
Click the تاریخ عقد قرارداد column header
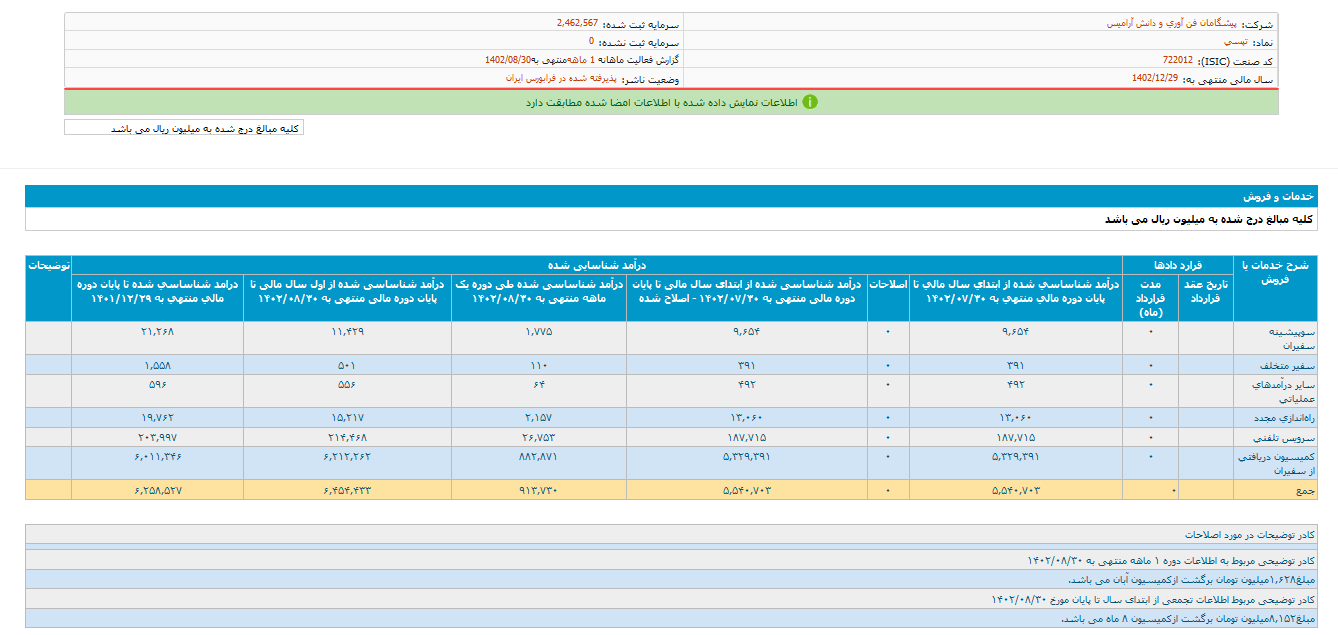point(1205,291)
